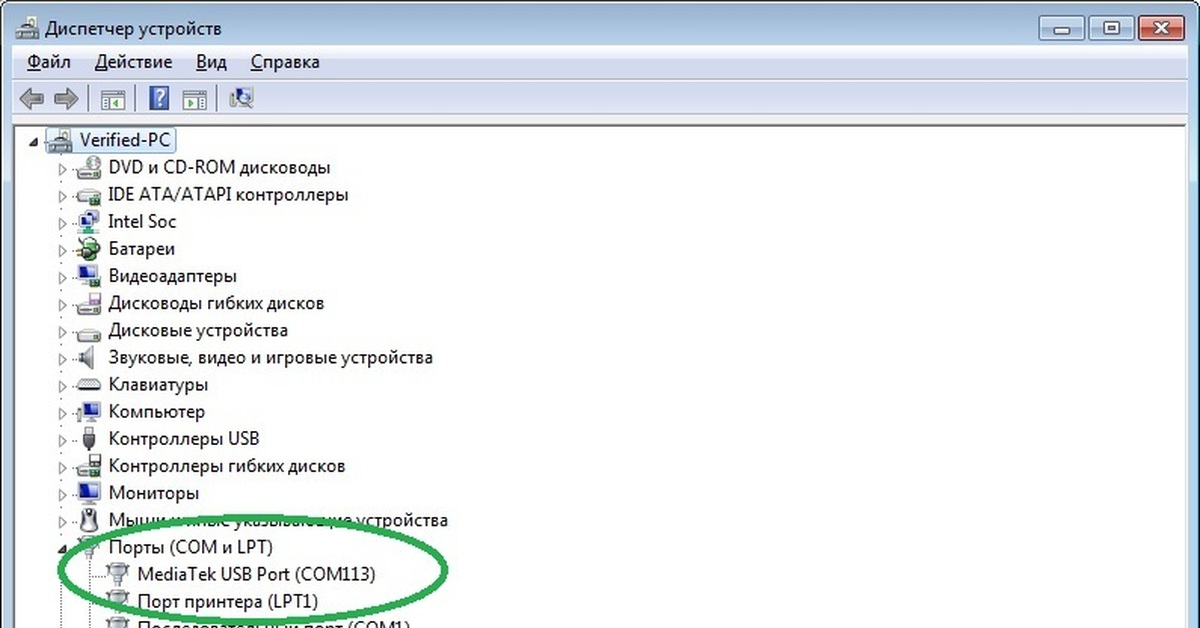Screen dimensions: 1200x628
Task: Open the Файл menu
Action: tap(49, 62)
